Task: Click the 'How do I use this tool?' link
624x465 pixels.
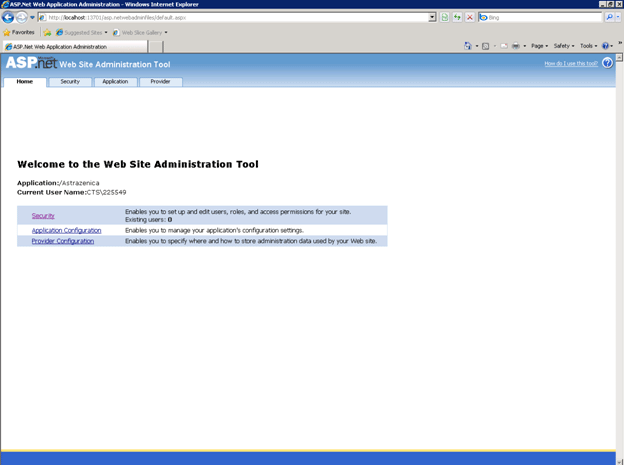Action: [x=571, y=63]
